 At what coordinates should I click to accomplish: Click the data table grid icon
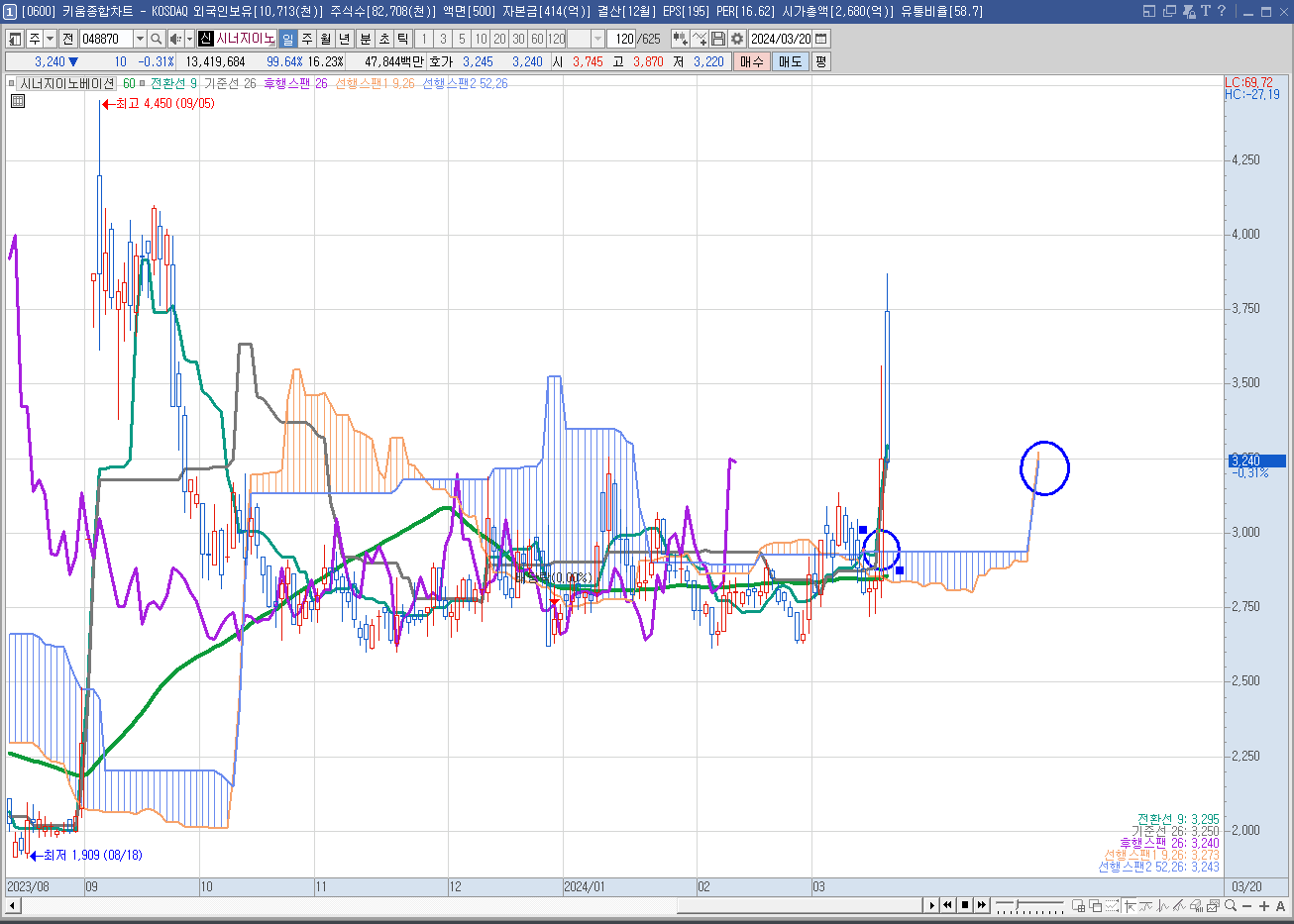pyautogui.click(x=18, y=101)
